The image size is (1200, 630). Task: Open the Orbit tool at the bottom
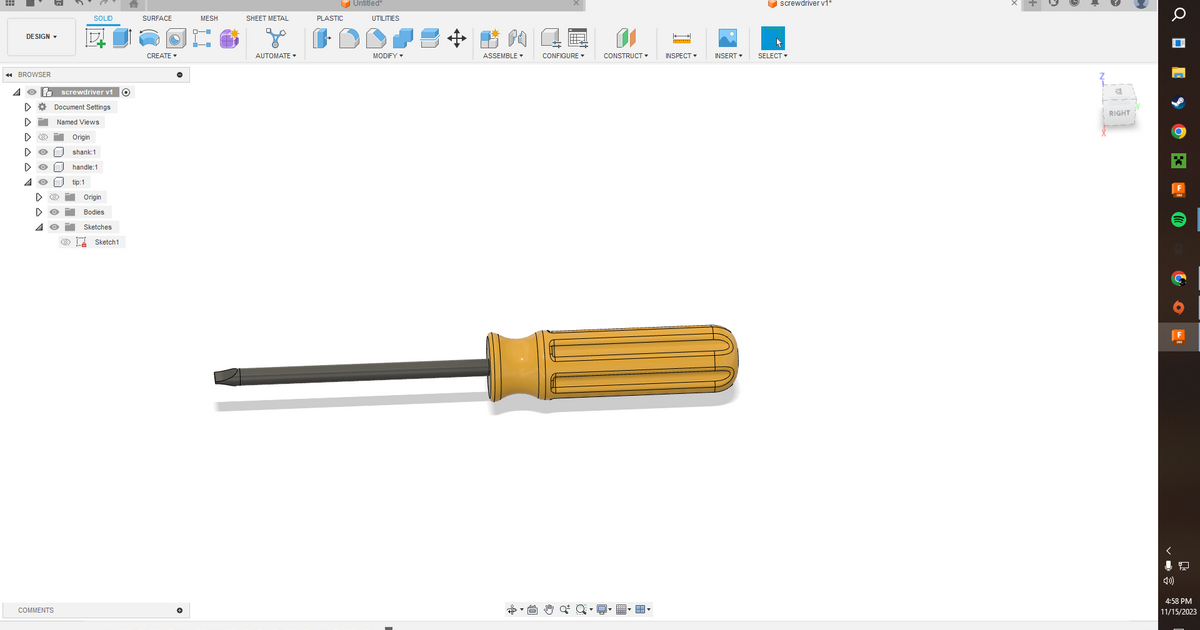512,609
